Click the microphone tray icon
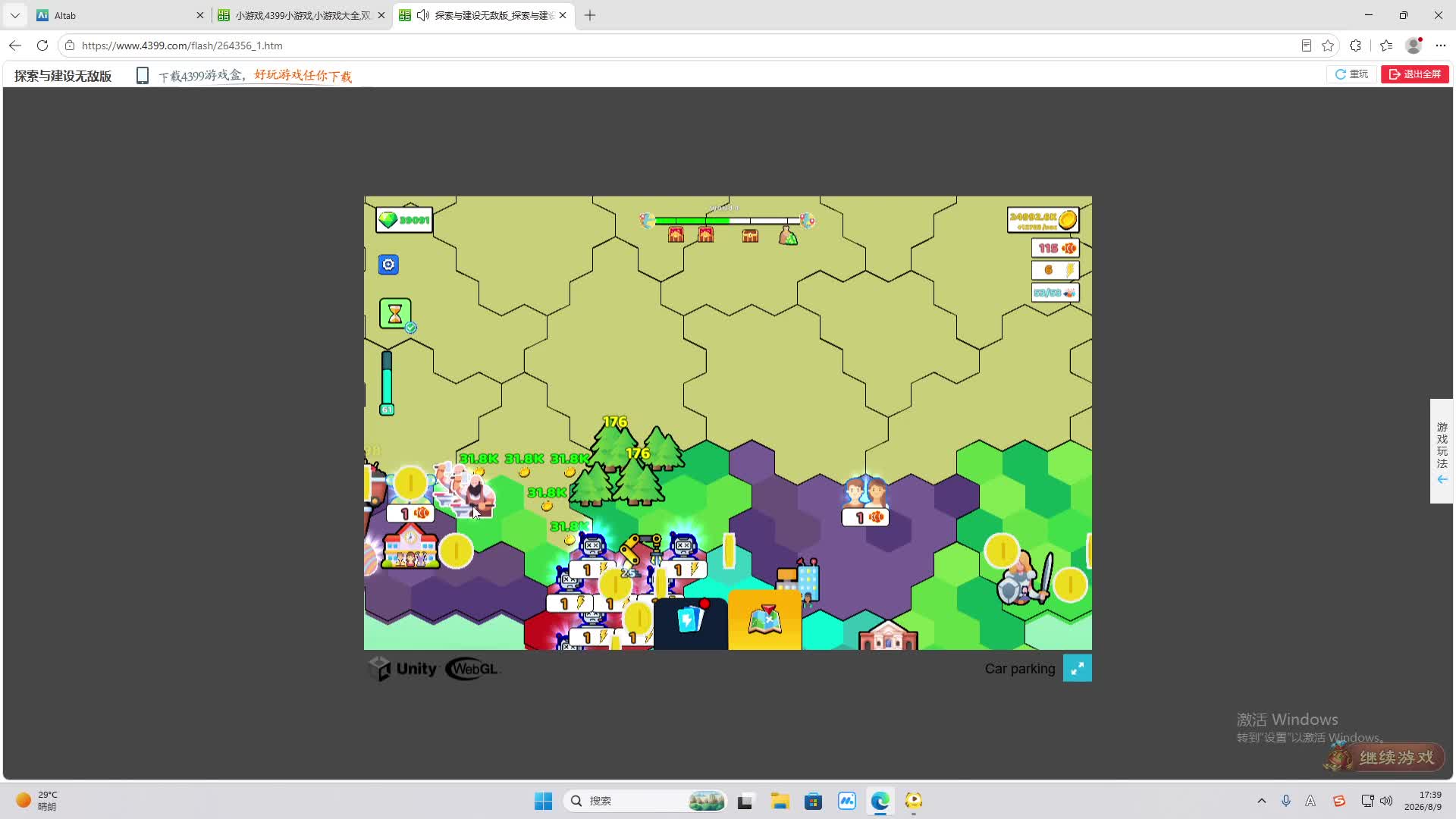This screenshot has height=819, width=1456. [1286, 801]
